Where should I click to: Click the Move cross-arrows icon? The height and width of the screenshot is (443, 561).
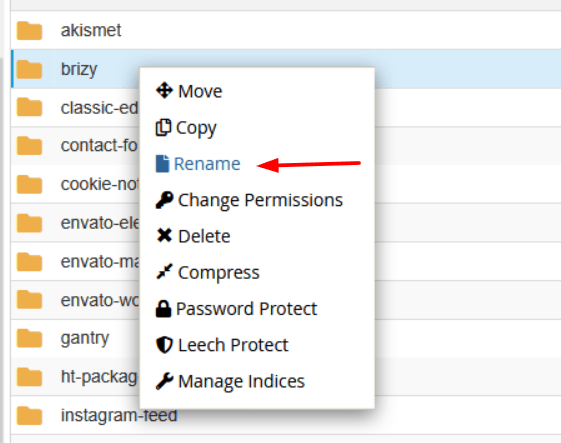coord(164,91)
